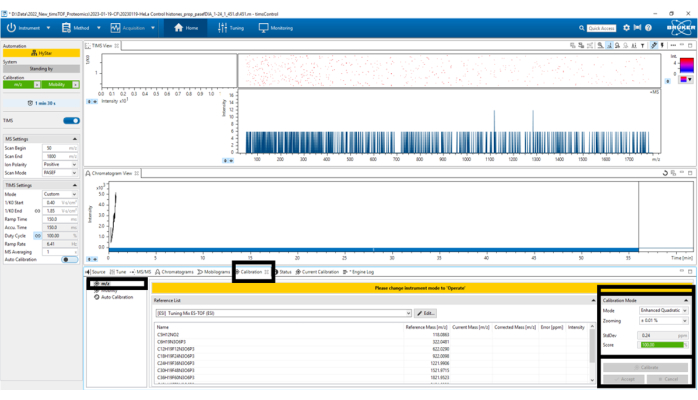
Task: Open the MS/MS tab
Action: (140, 272)
